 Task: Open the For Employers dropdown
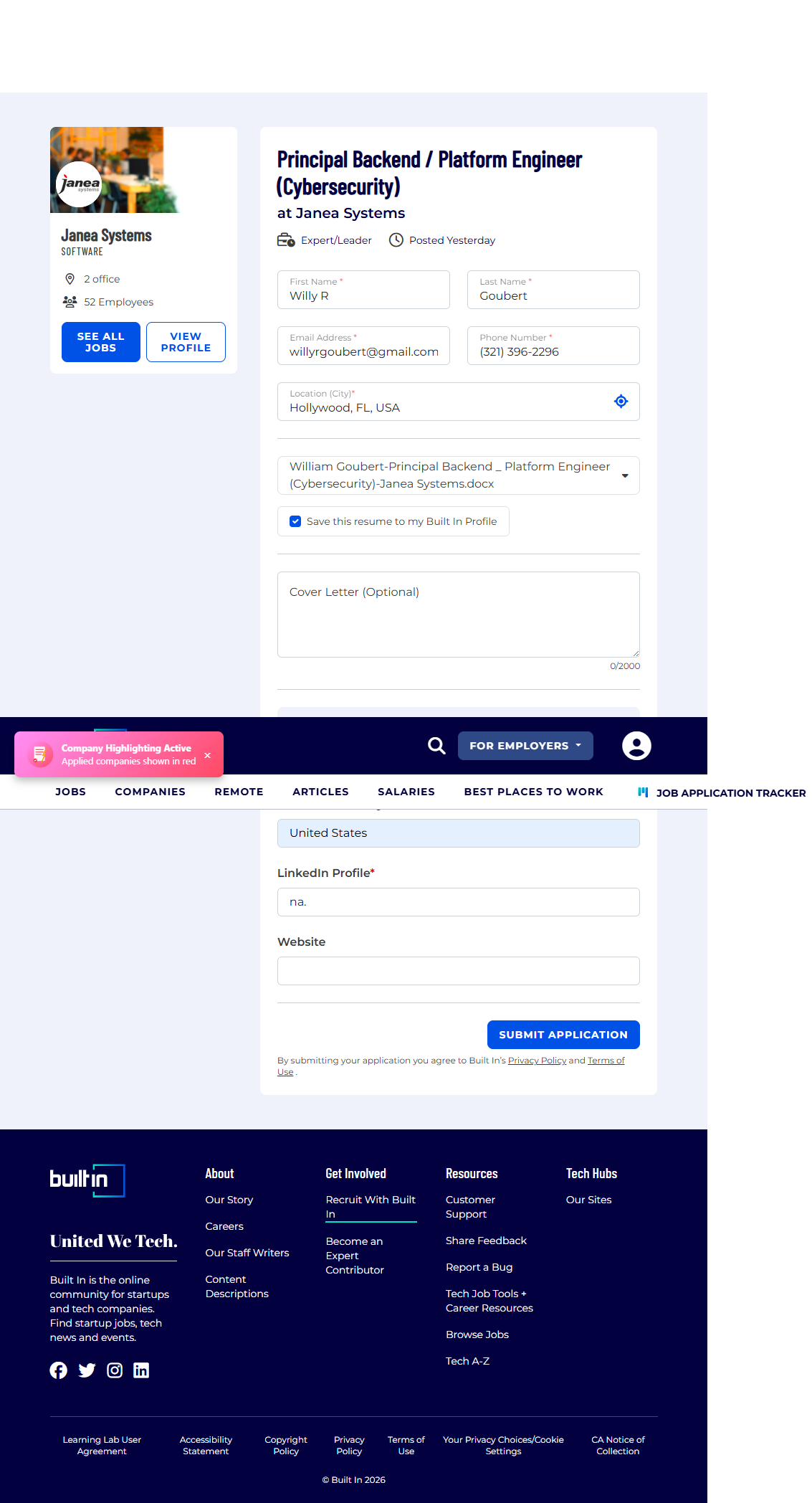tap(525, 746)
